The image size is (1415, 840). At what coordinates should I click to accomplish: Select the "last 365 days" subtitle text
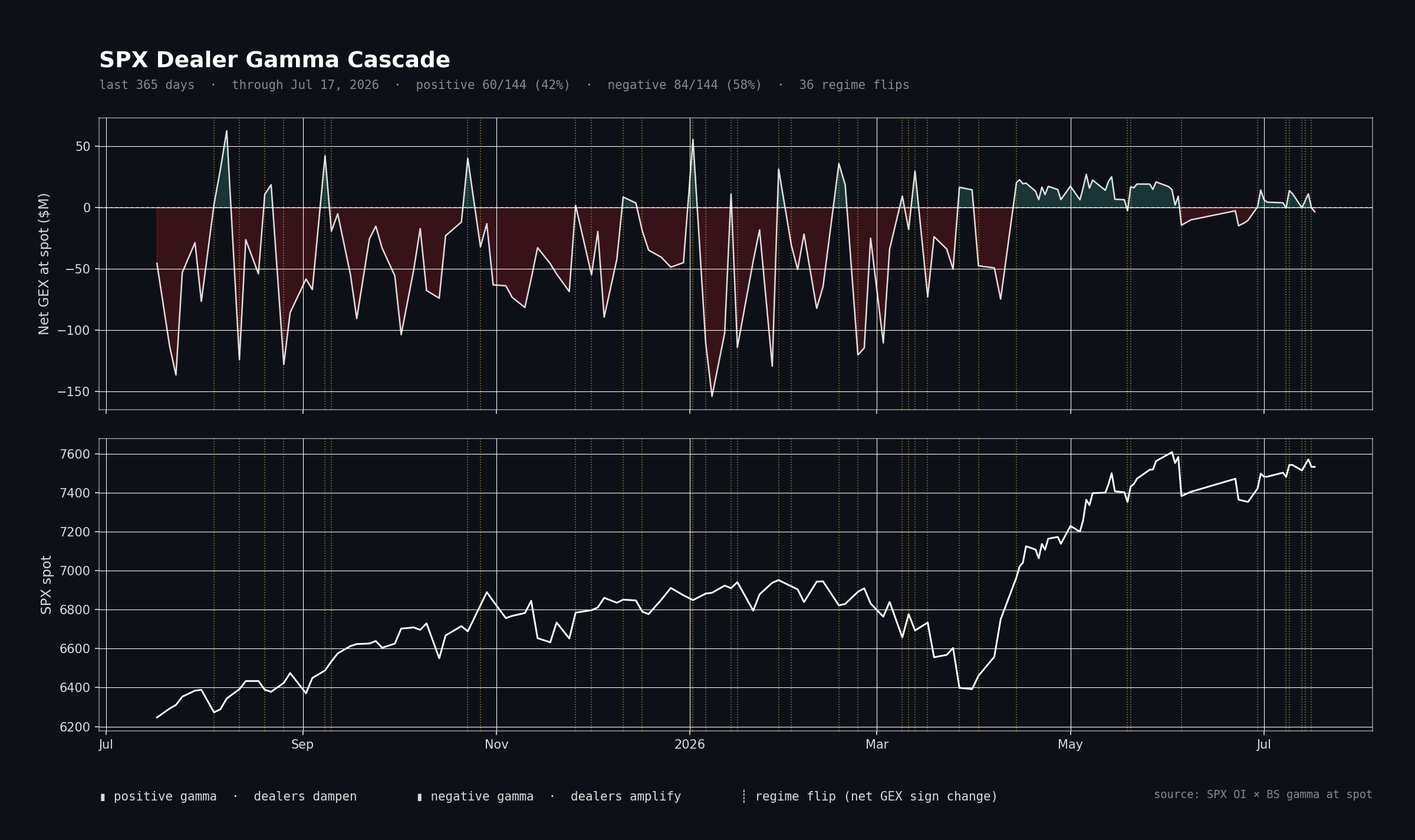point(147,85)
